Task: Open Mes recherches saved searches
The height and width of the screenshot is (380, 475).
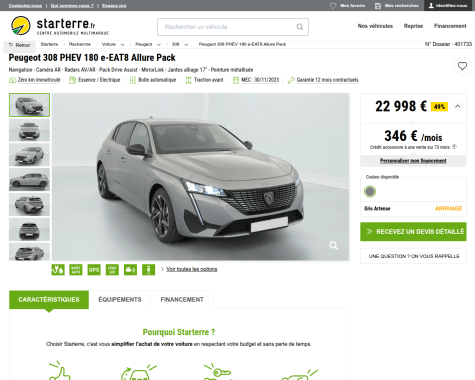Action: (397, 6)
